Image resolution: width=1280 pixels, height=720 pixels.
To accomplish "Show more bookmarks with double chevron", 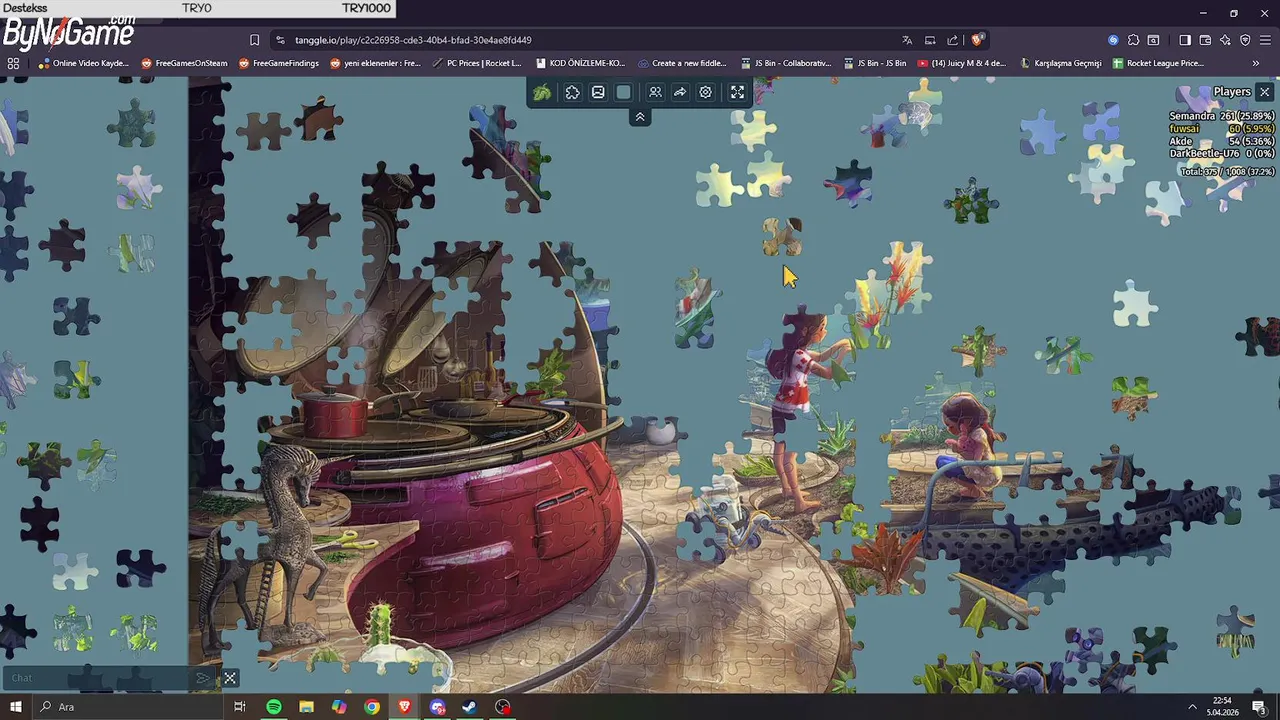I will tap(1256, 63).
